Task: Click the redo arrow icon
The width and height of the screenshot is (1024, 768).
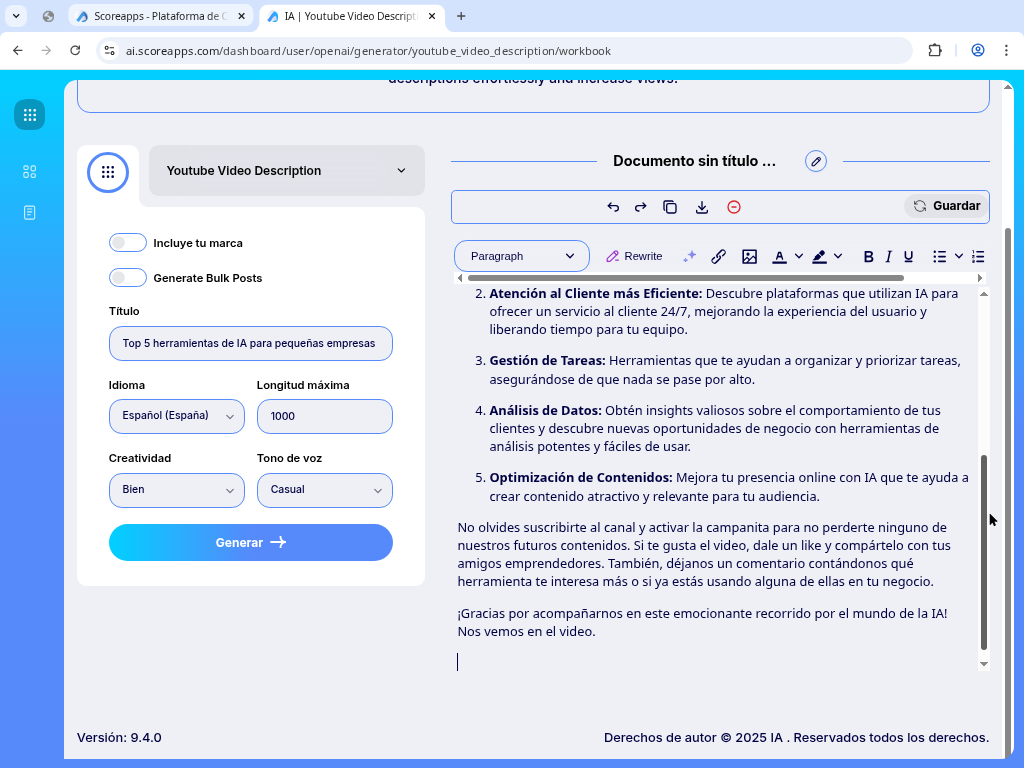Action: pyautogui.click(x=641, y=207)
